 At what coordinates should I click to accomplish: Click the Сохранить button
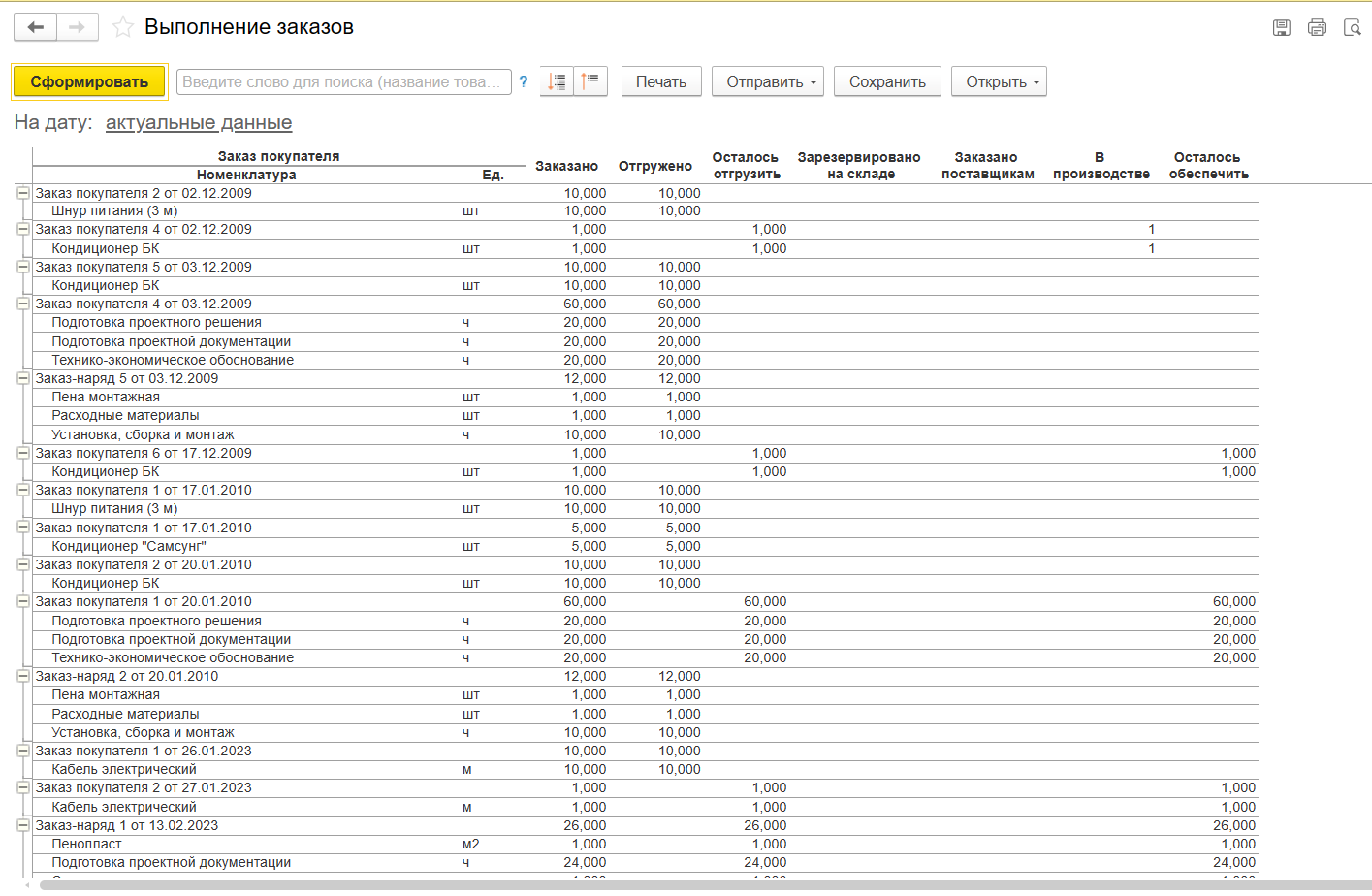887,81
